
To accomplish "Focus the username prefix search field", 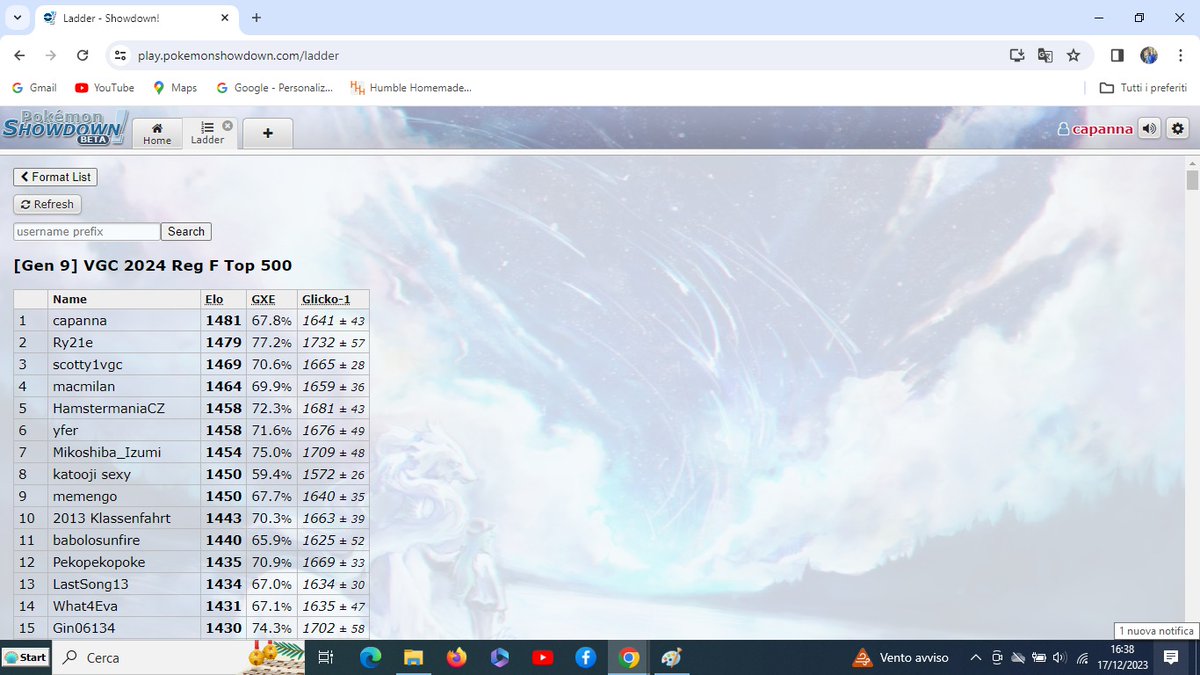I will (87, 231).
